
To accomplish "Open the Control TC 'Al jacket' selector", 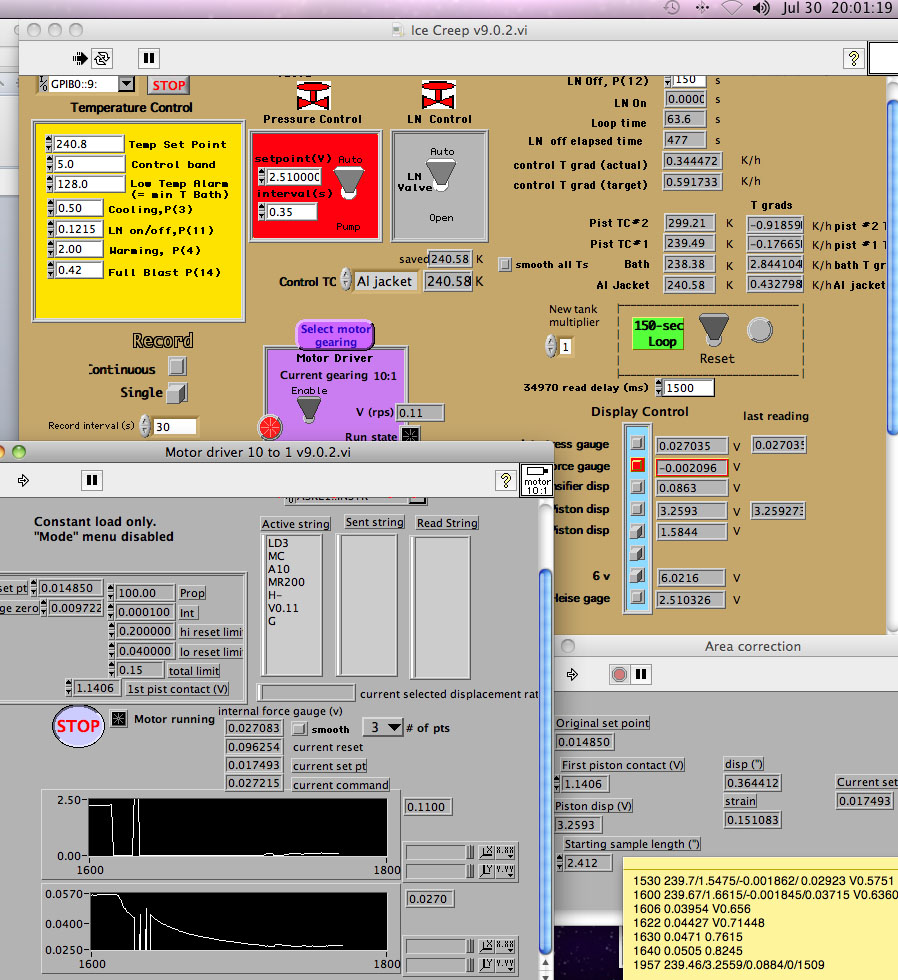I will click(x=386, y=282).
